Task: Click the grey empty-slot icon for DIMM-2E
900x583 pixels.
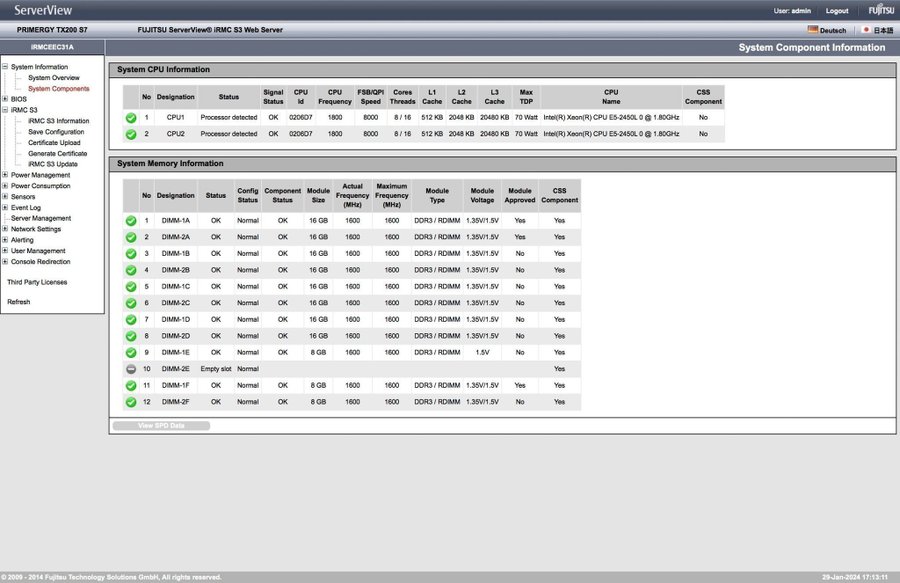Action: coord(130,369)
